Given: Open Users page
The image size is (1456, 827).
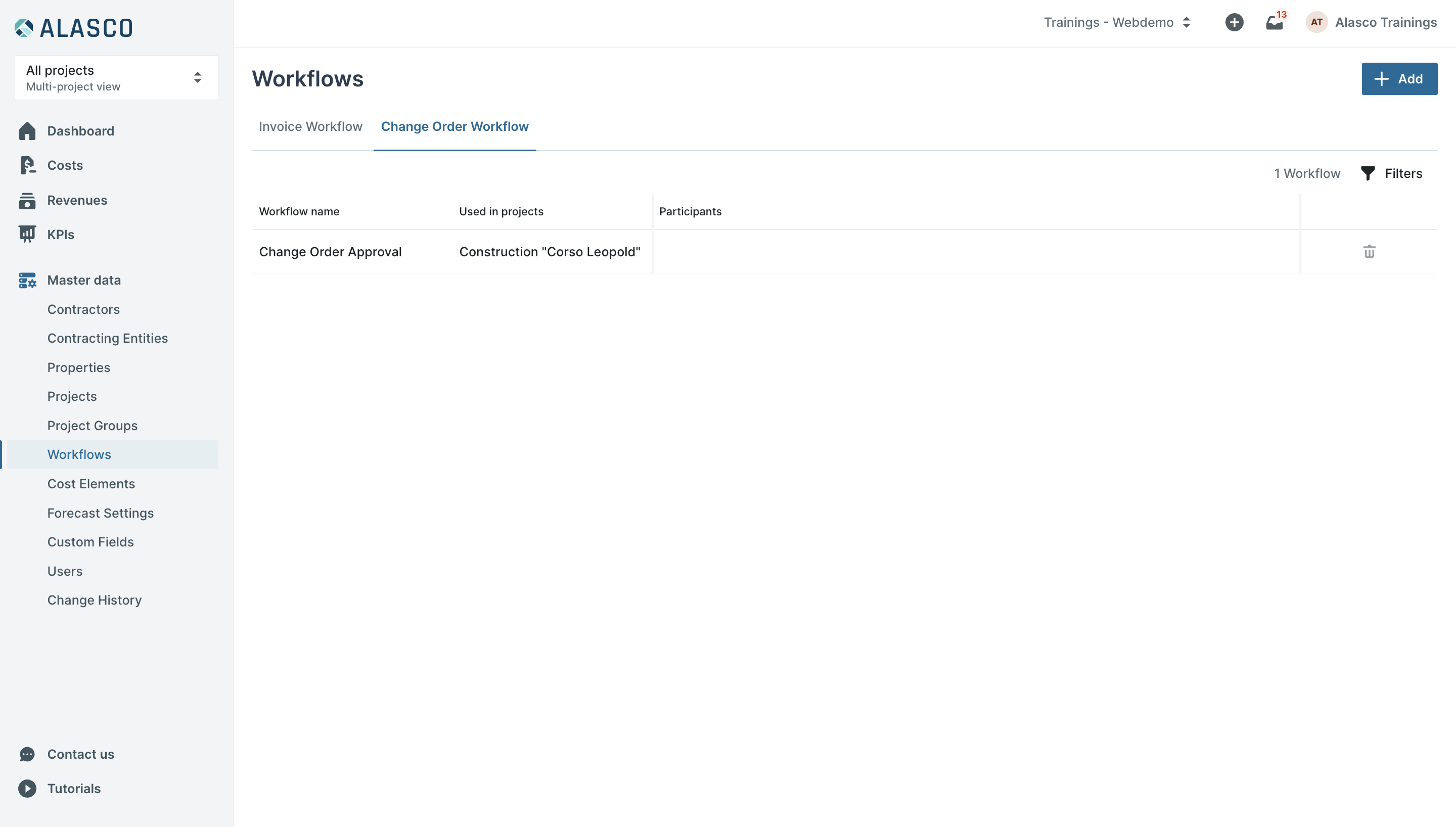Looking at the screenshot, I should [x=65, y=571].
